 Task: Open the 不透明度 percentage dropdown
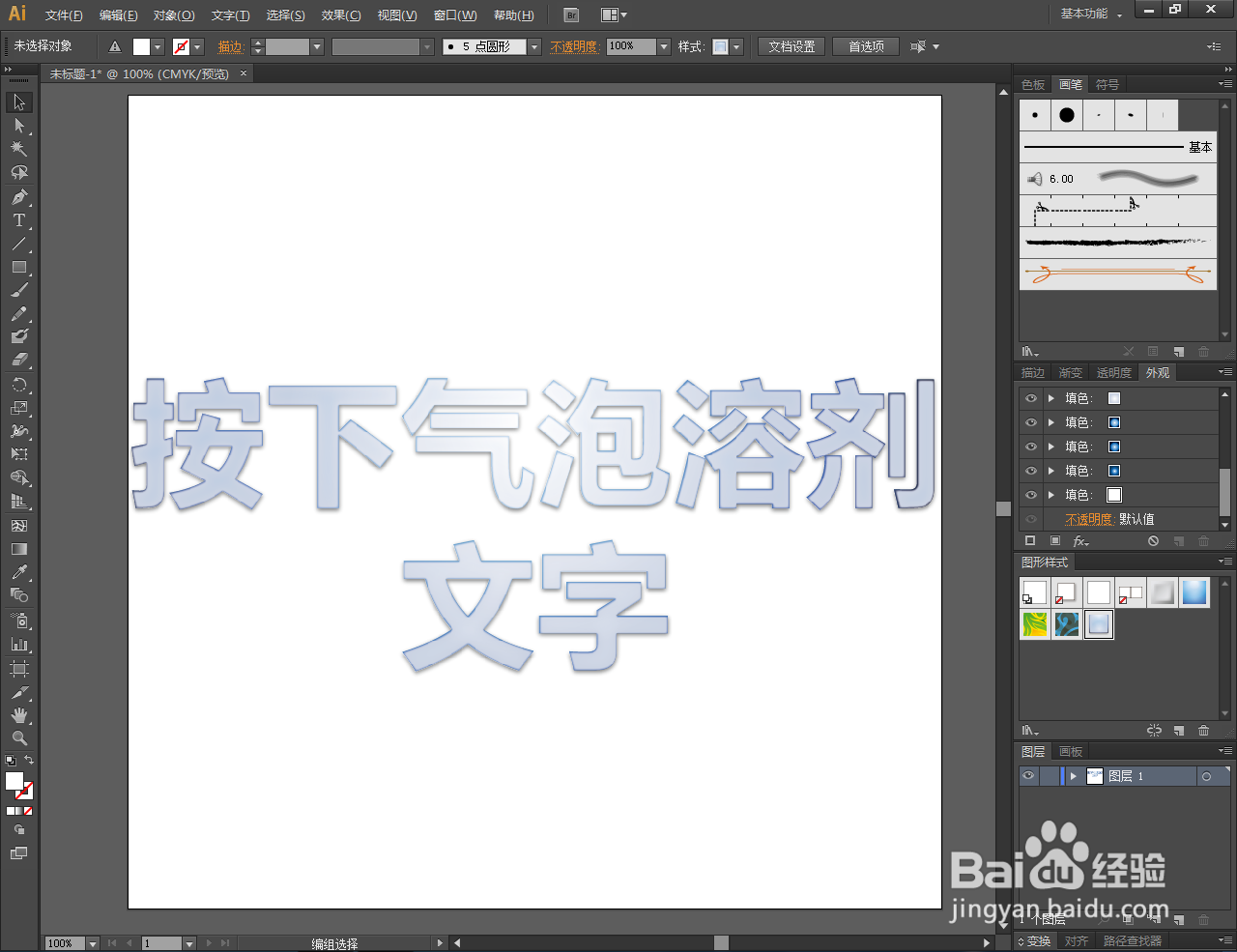click(663, 45)
